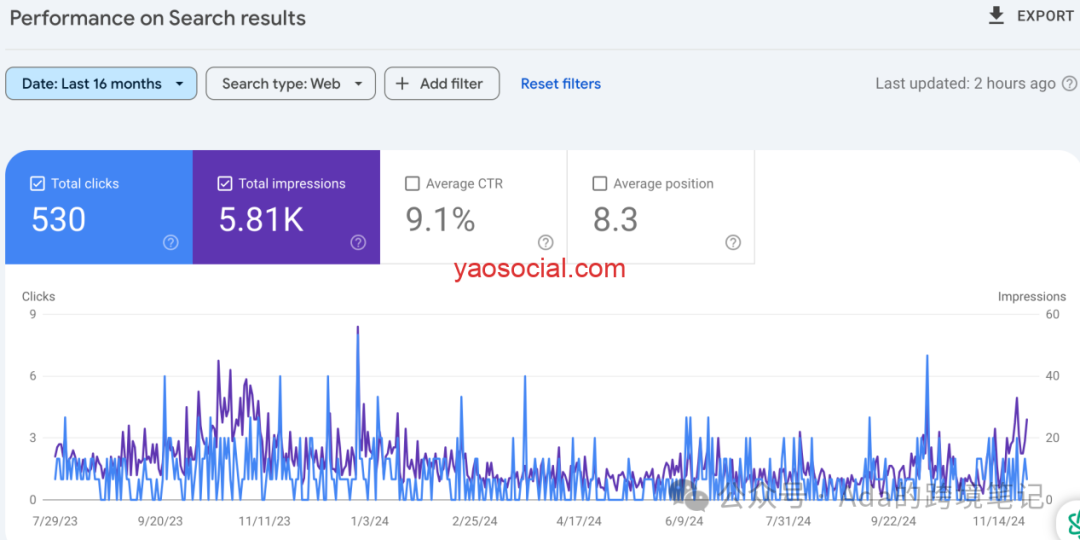Click the 1/3/24 clicks peak on chart

(358, 328)
